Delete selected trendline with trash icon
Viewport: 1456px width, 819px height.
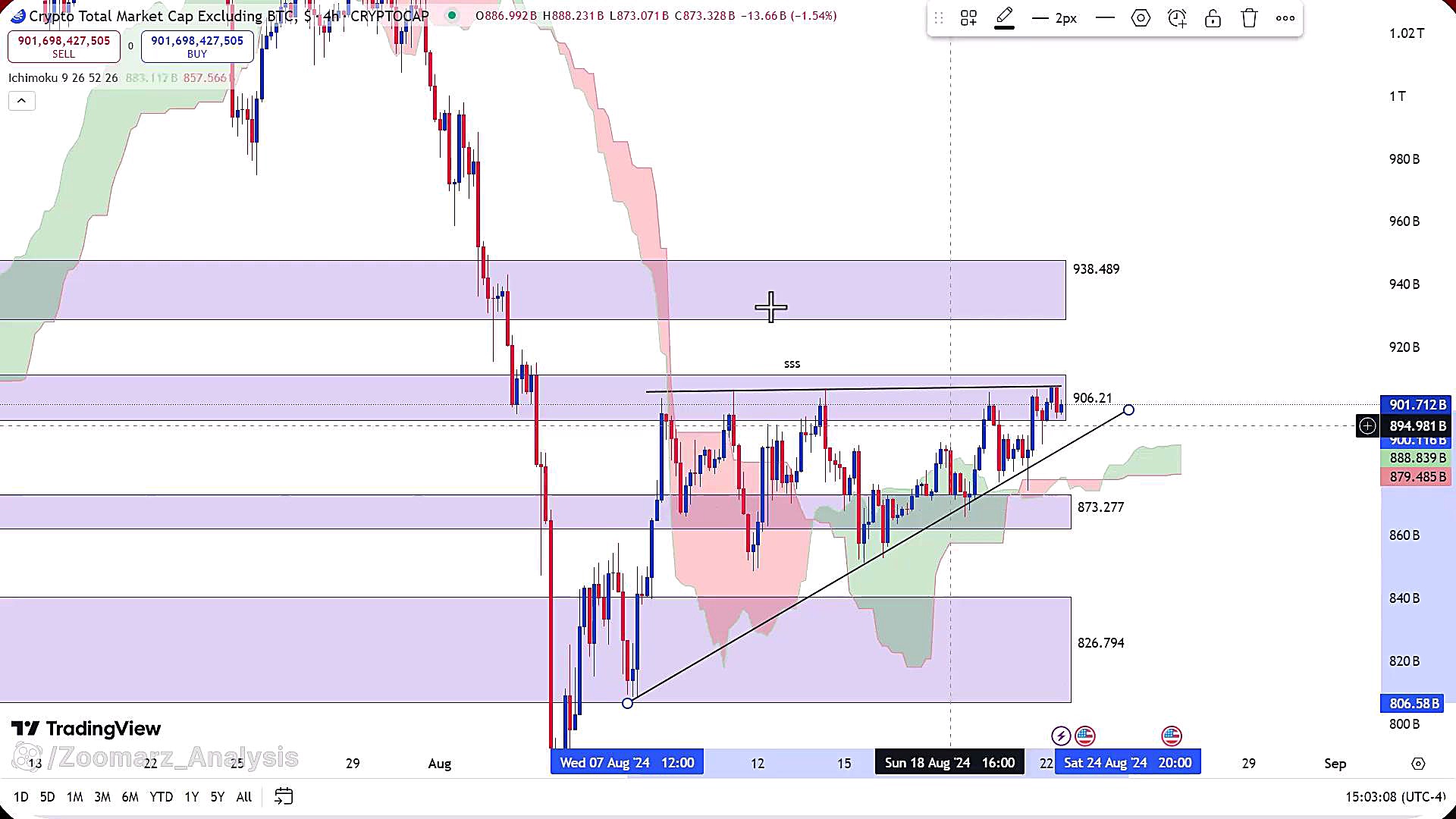click(x=1249, y=18)
